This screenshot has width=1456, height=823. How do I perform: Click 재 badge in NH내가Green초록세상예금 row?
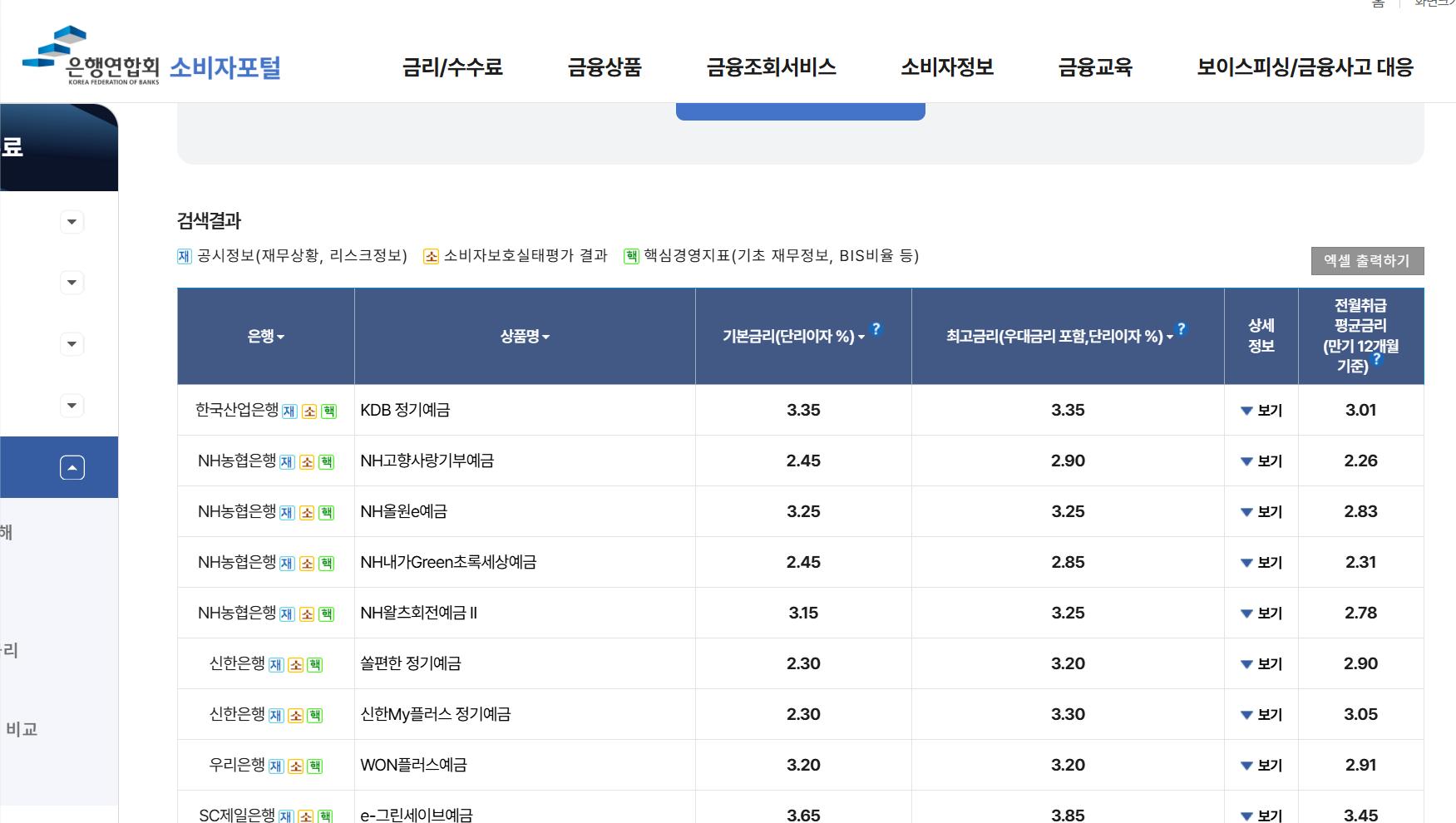(287, 564)
